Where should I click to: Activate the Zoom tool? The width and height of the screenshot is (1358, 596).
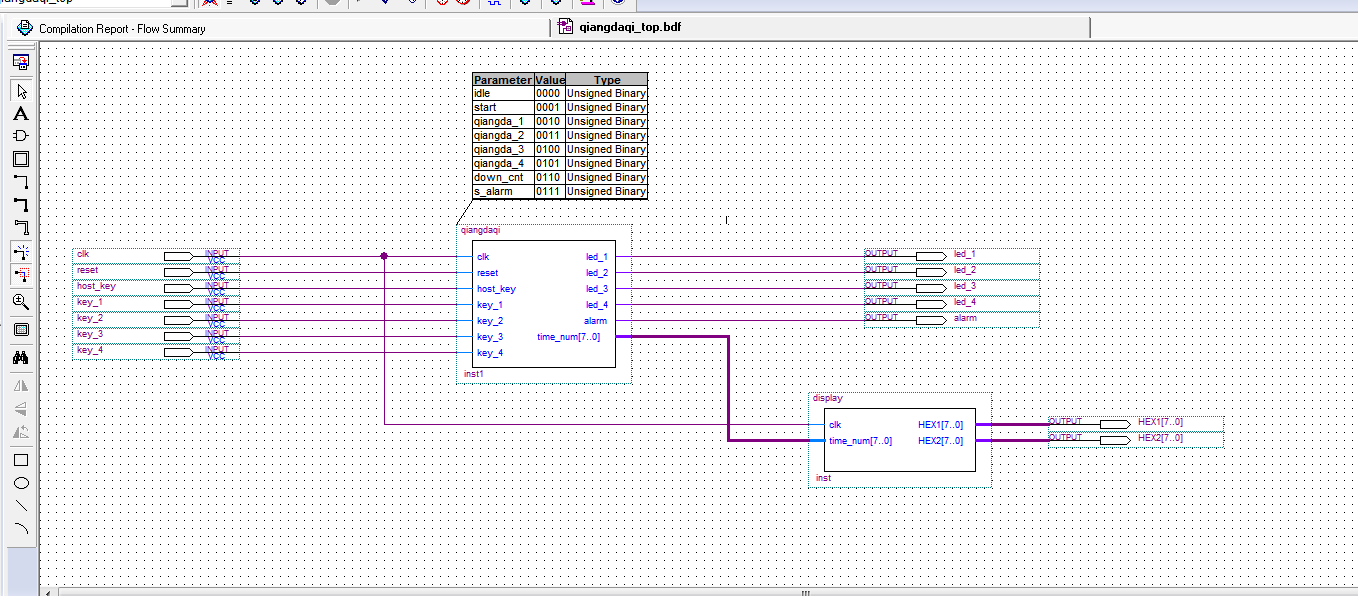tap(20, 302)
